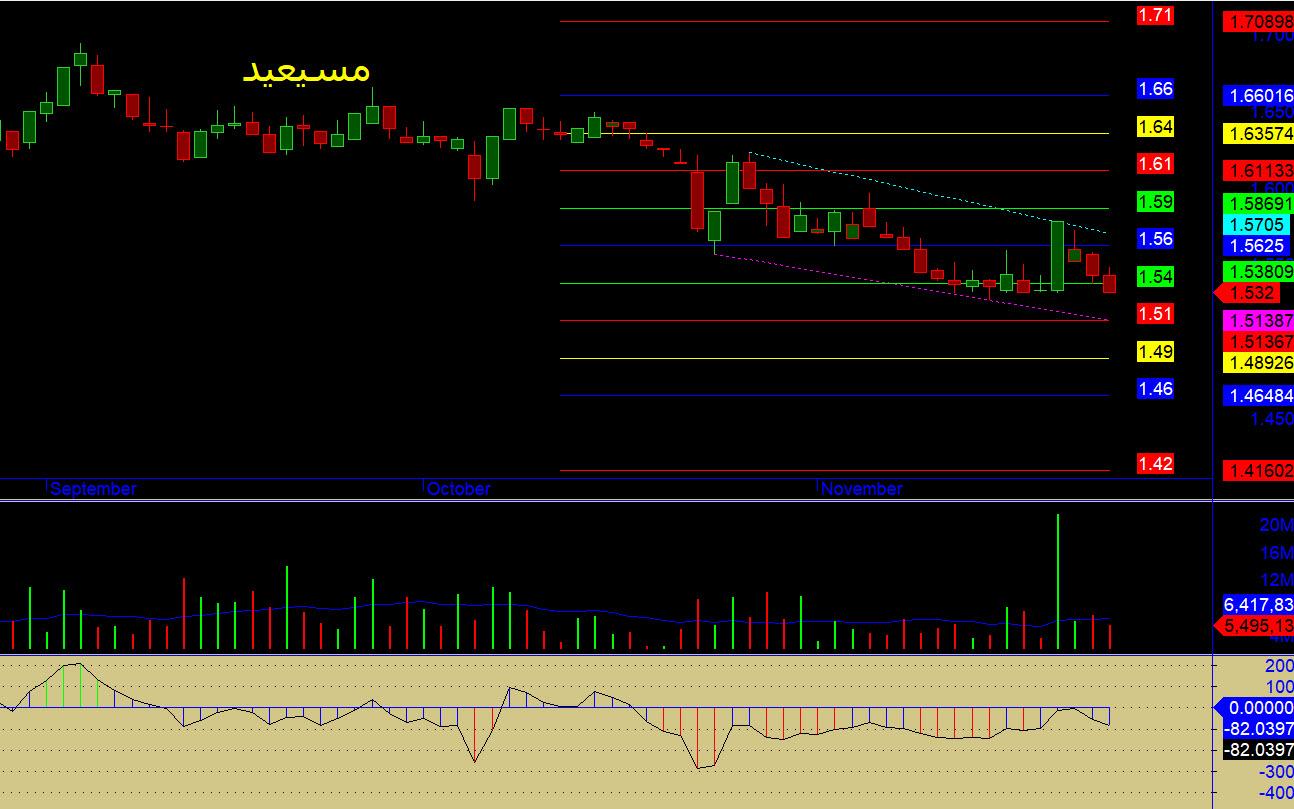Select the 200 oscillator scale label

1279,666
